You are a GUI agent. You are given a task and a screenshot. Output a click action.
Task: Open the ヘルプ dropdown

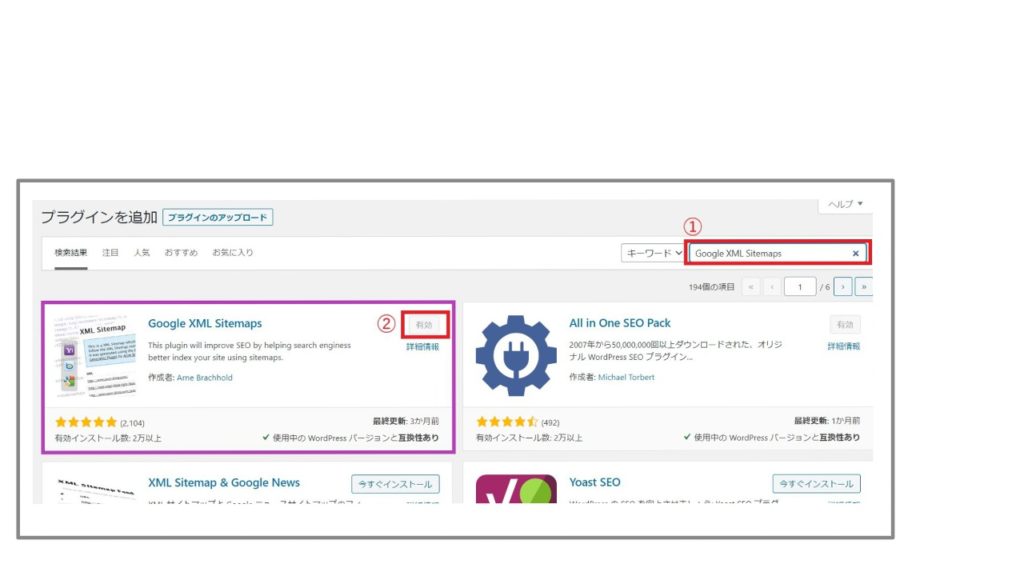(845, 204)
